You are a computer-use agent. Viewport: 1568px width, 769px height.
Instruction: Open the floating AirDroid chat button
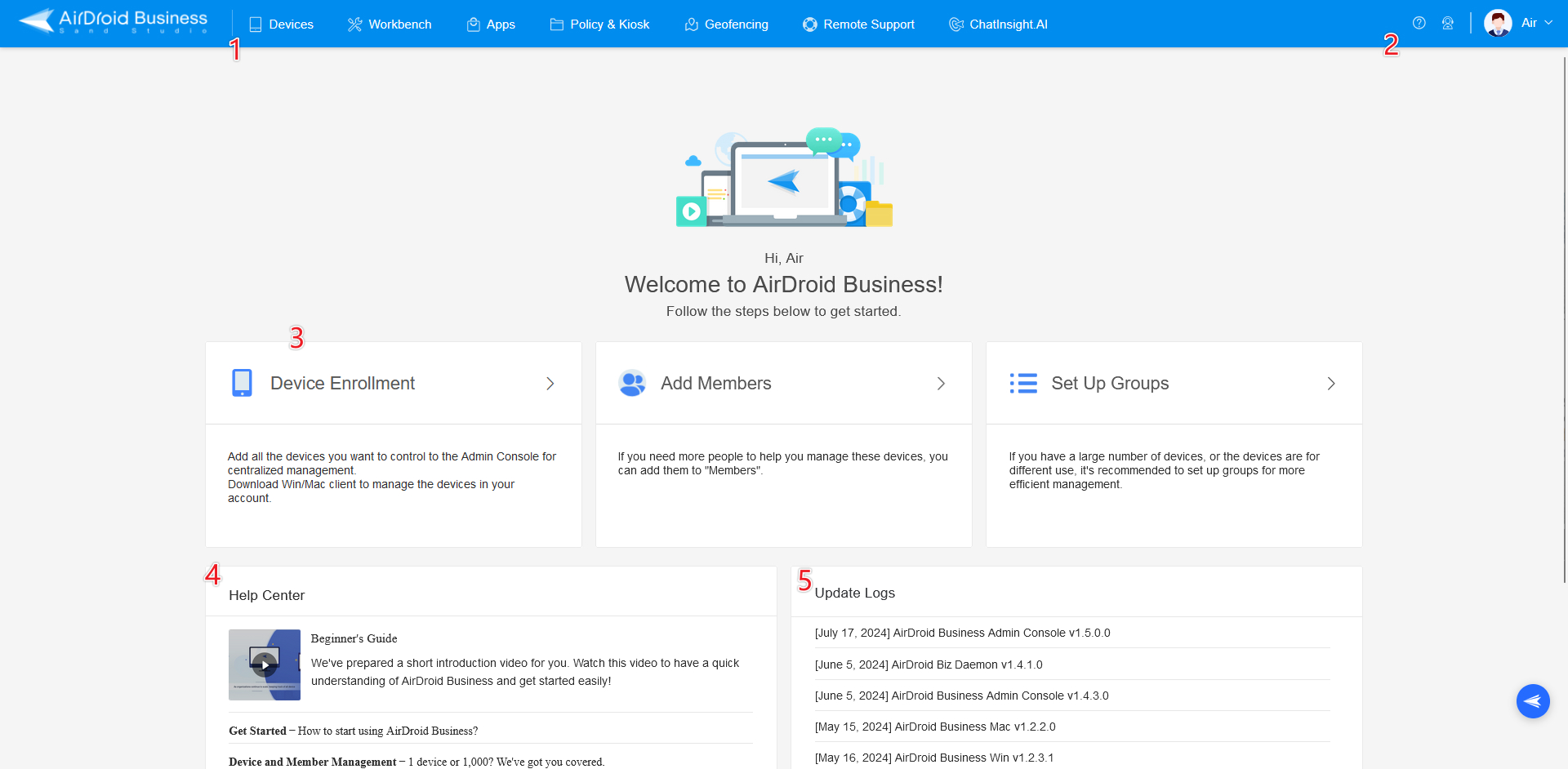(1533, 701)
